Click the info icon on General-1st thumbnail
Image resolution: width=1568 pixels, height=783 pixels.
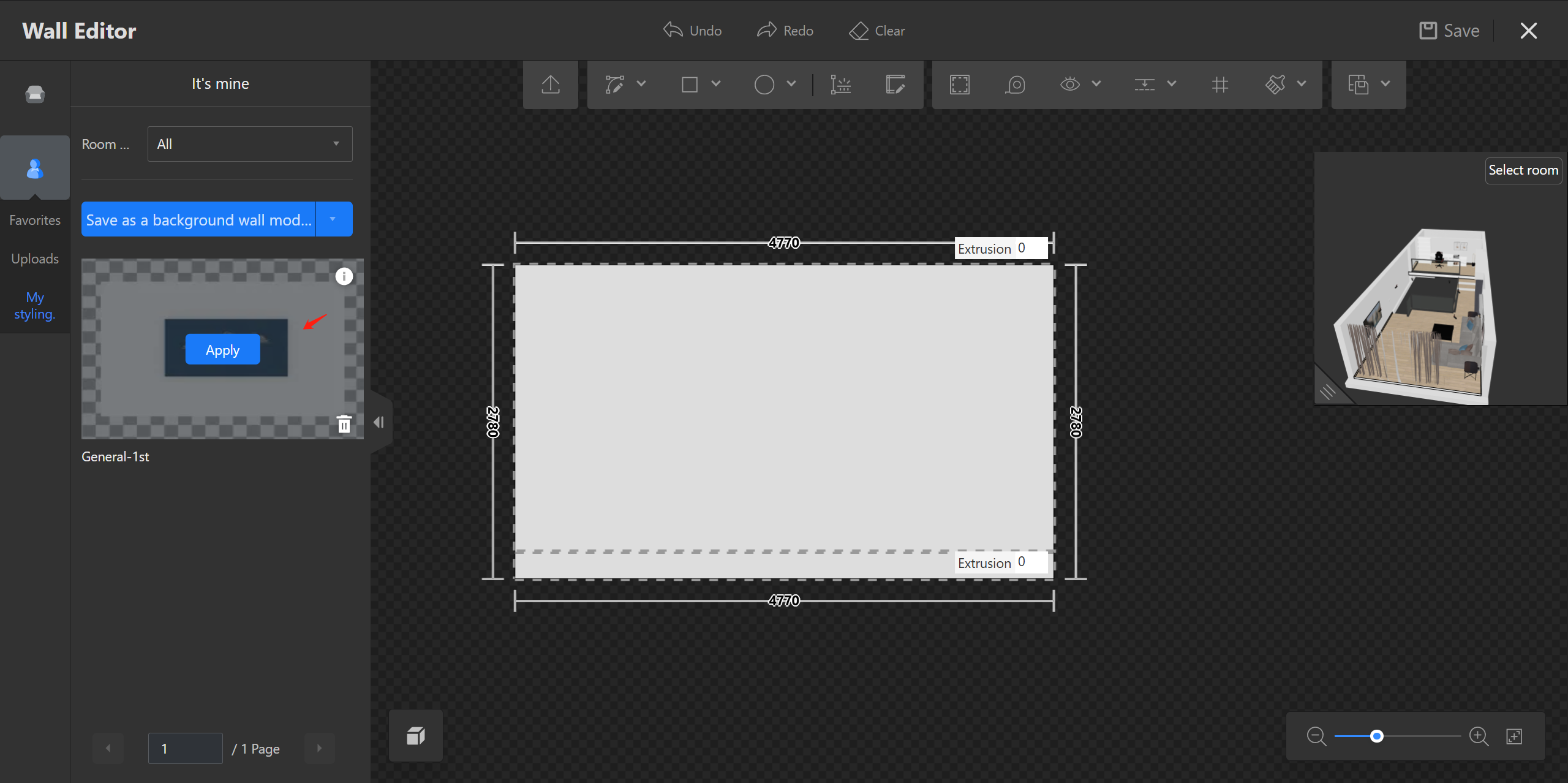[344, 276]
